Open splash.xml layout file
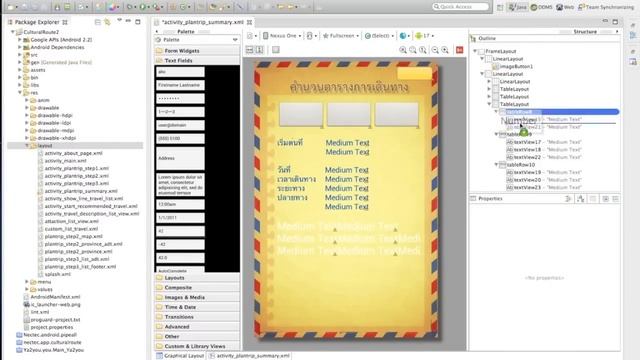The height and width of the screenshot is (360, 640). (57, 274)
